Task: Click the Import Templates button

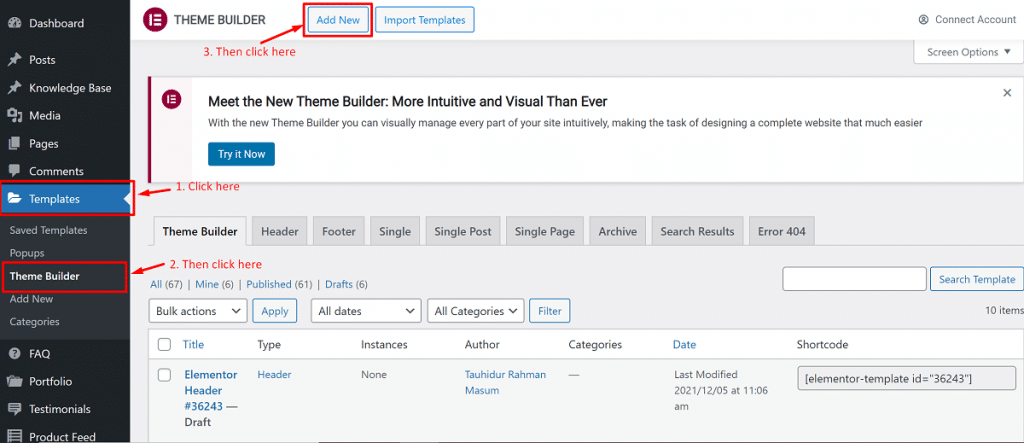Action: click(x=424, y=20)
